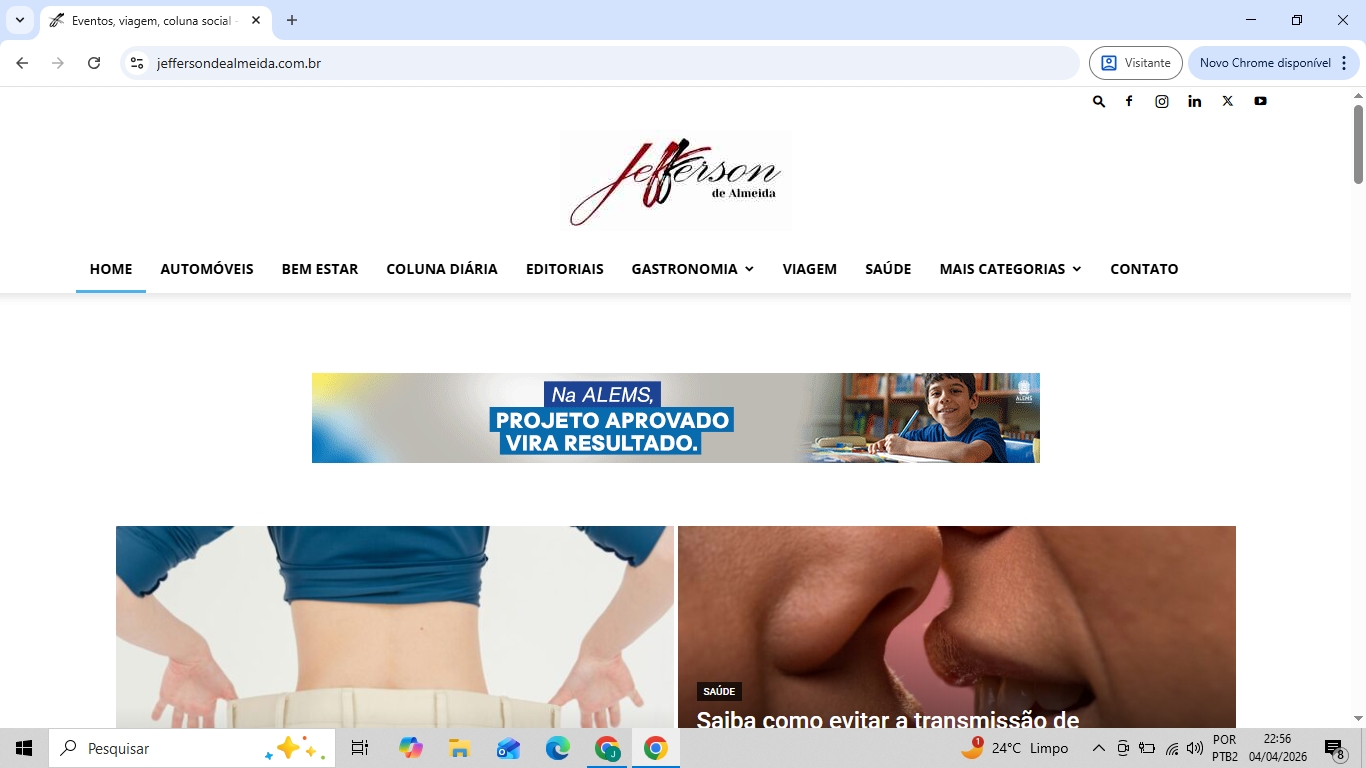This screenshot has width=1366, height=768.
Task: Open the Contato page link
Action: tap(1144, 269)
